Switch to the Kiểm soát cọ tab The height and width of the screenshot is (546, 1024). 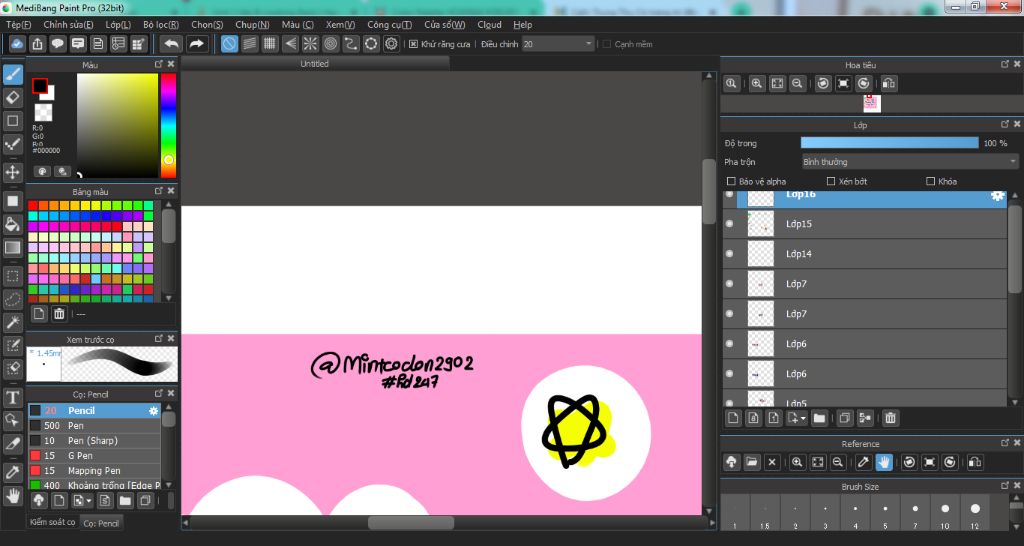pyautogui.click(x=52, y=522)
